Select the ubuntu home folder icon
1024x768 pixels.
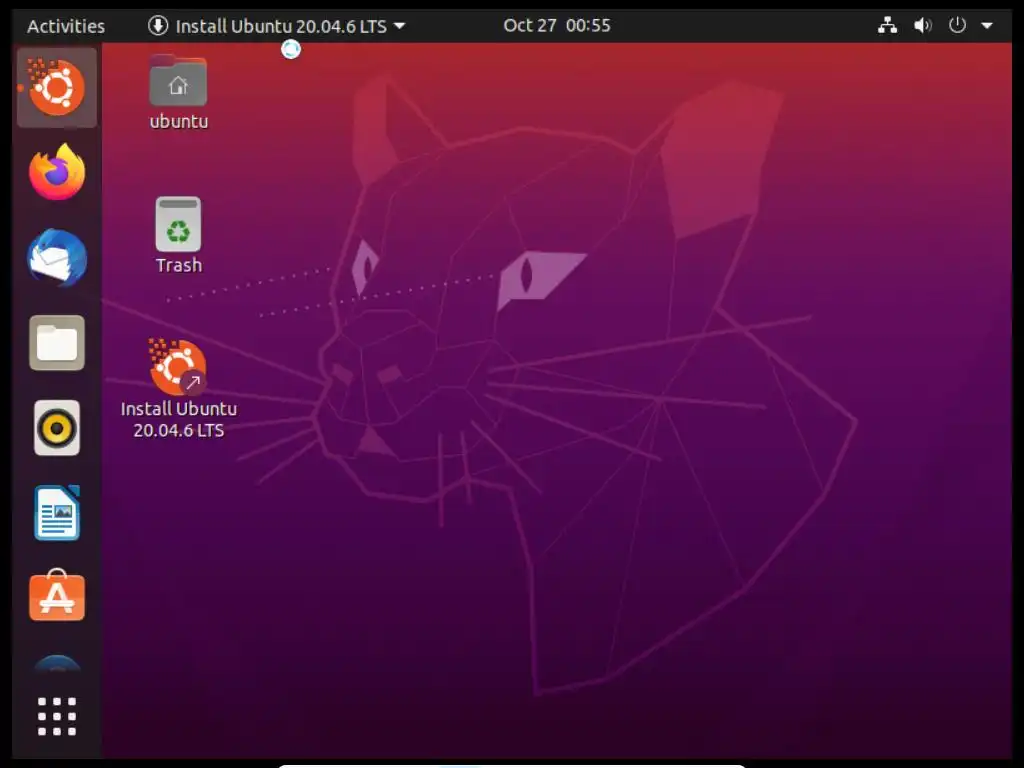coord(178,82)
